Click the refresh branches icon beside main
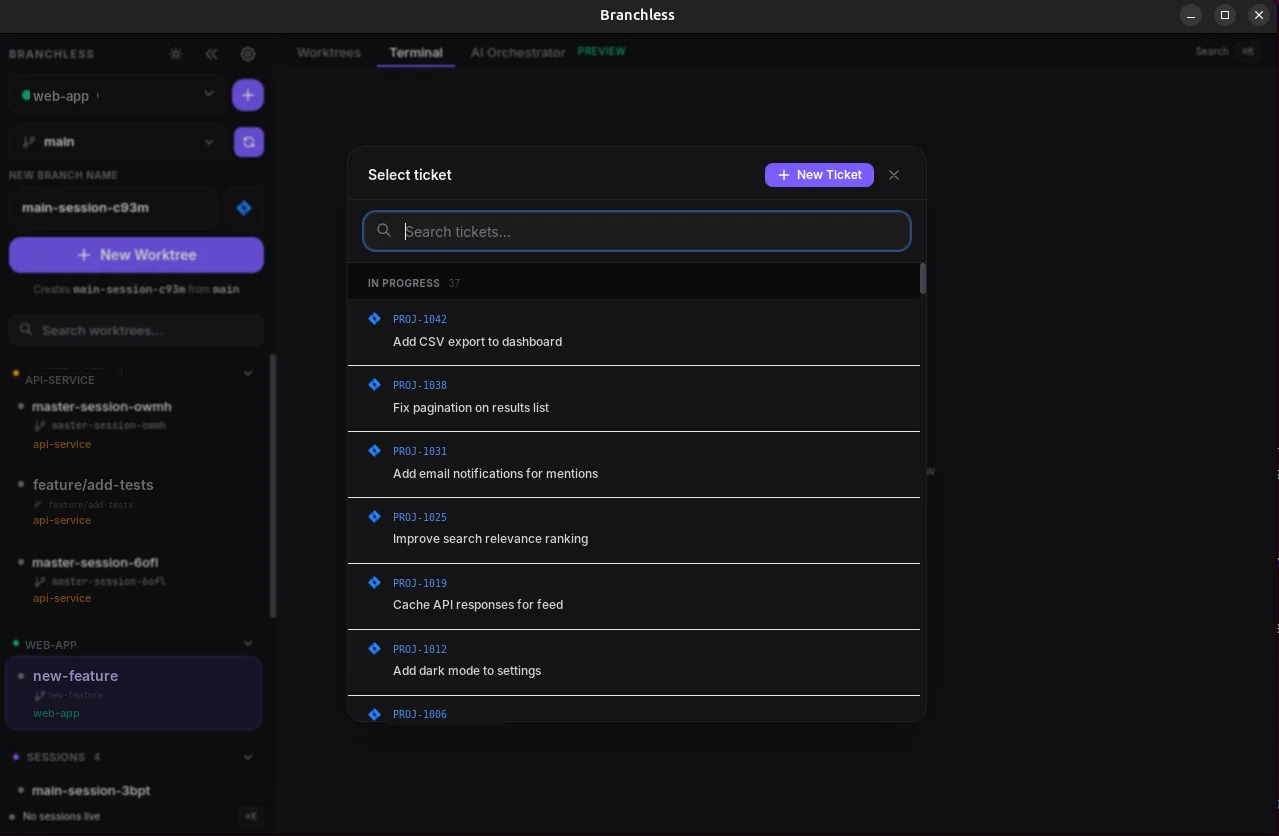 click(248, 142)
